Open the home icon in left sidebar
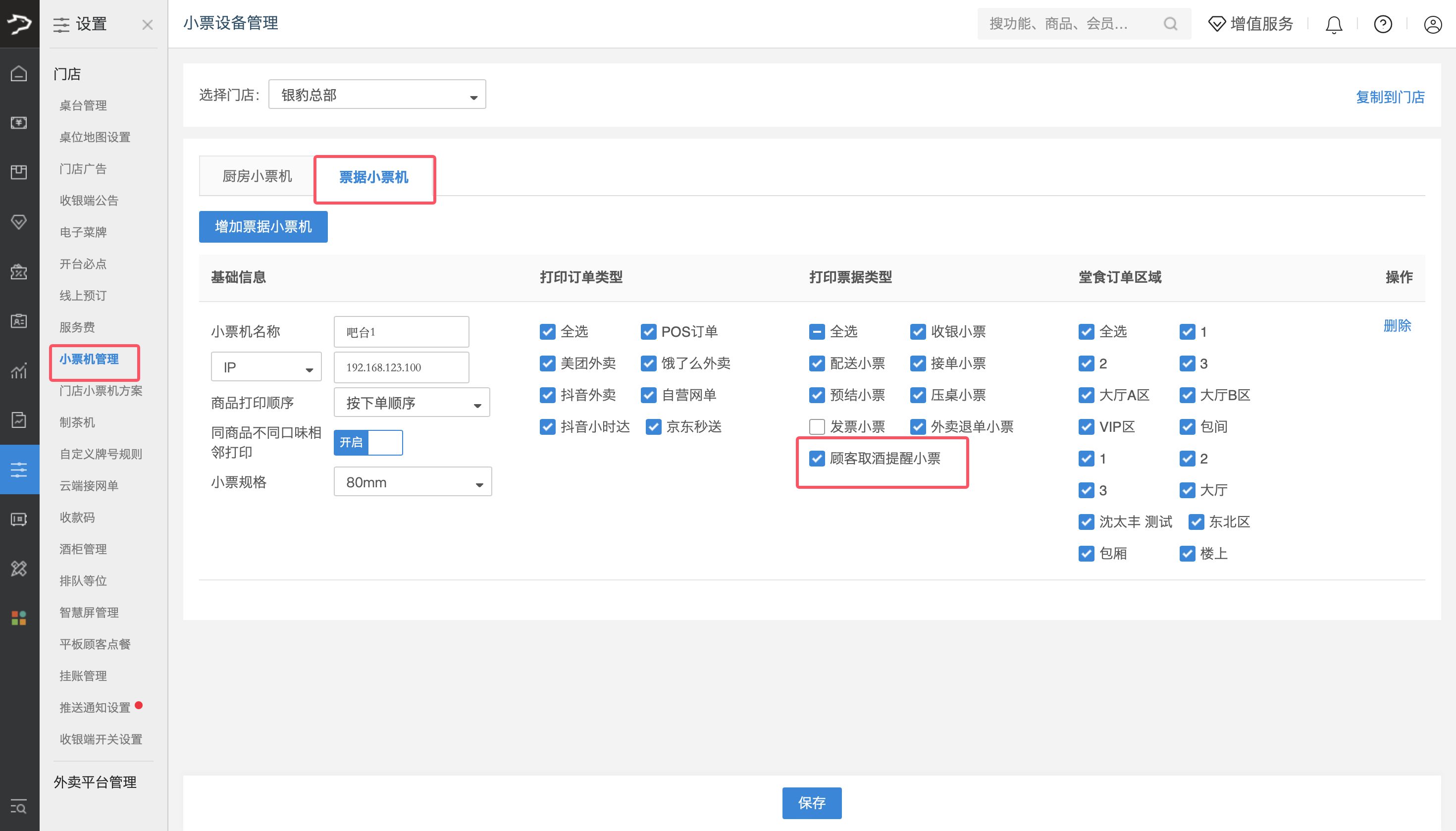The height and width of the screenshot is (831, 1456). click(x=19, y=74)
